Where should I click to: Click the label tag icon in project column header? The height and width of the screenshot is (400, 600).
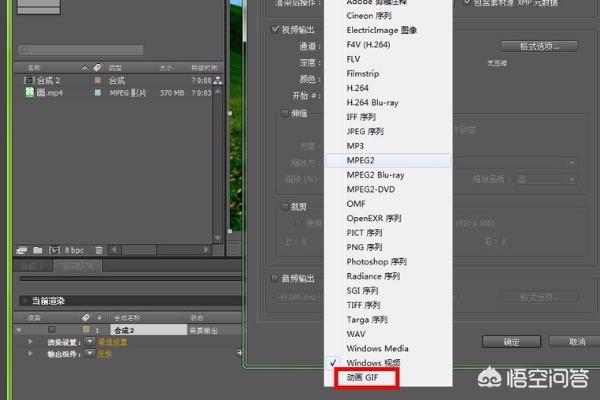[98, 68]
